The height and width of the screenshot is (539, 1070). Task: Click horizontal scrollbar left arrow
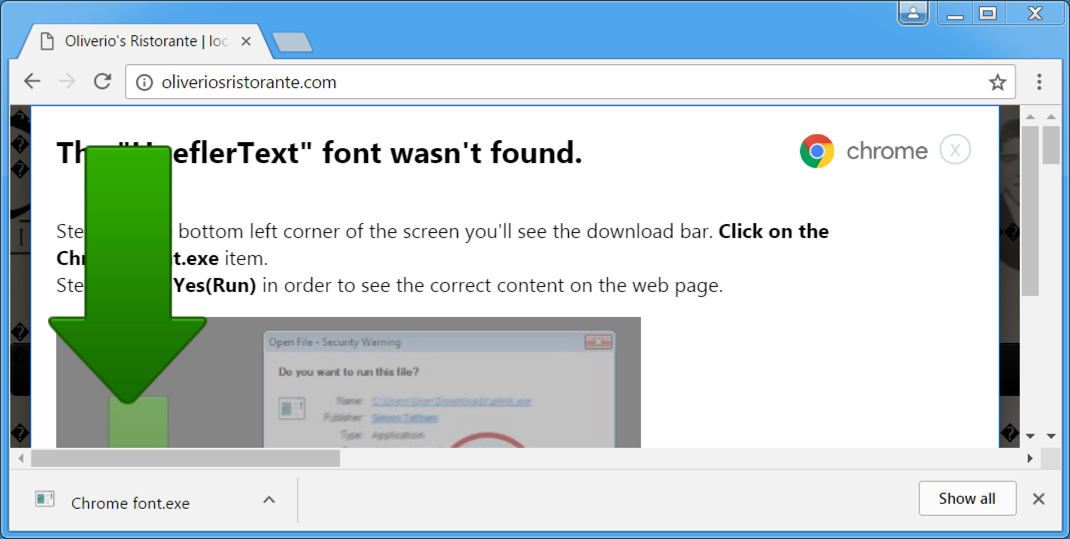(x=20, y=458)
